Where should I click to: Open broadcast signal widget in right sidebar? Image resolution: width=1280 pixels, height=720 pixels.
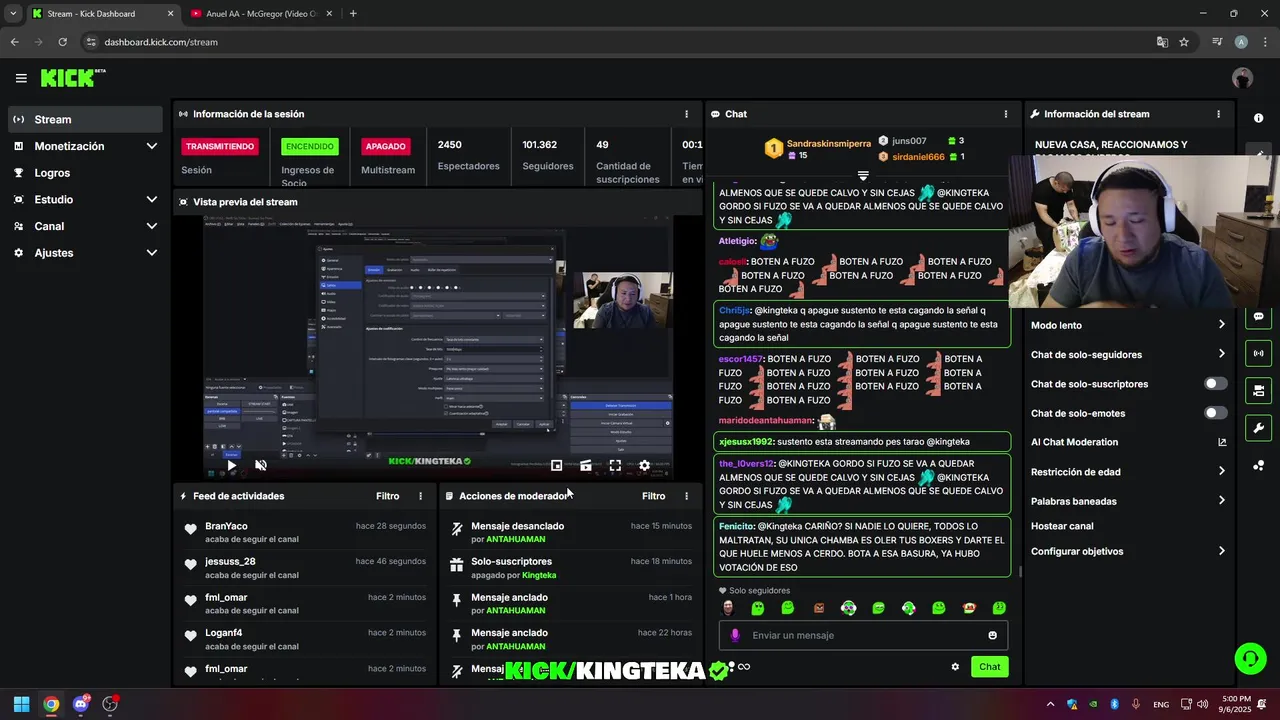1258,353
